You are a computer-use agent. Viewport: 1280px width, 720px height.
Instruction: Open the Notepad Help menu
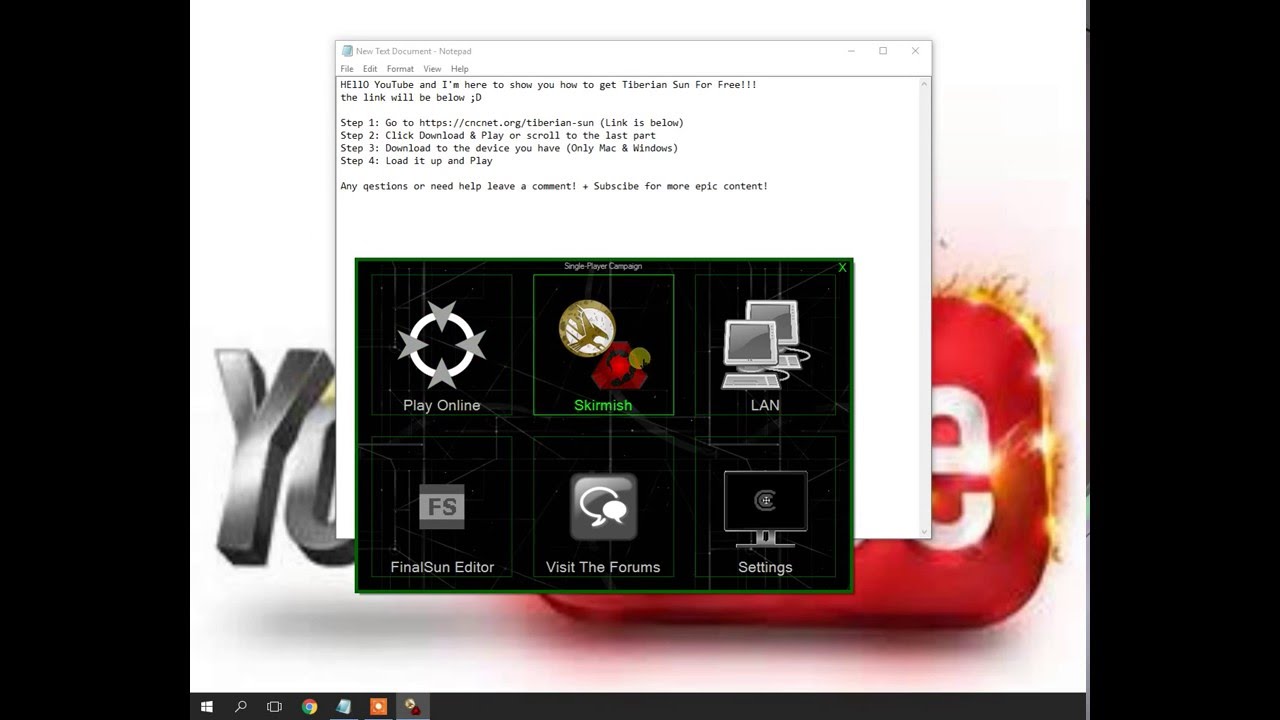(460, 69)
